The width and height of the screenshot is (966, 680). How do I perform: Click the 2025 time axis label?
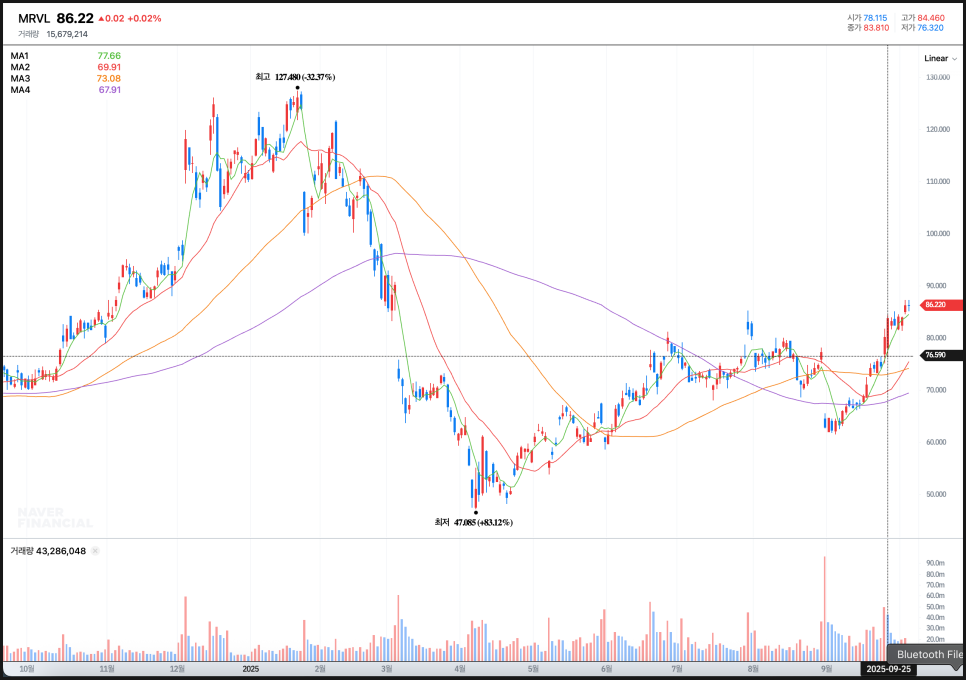tap(251, 669)
